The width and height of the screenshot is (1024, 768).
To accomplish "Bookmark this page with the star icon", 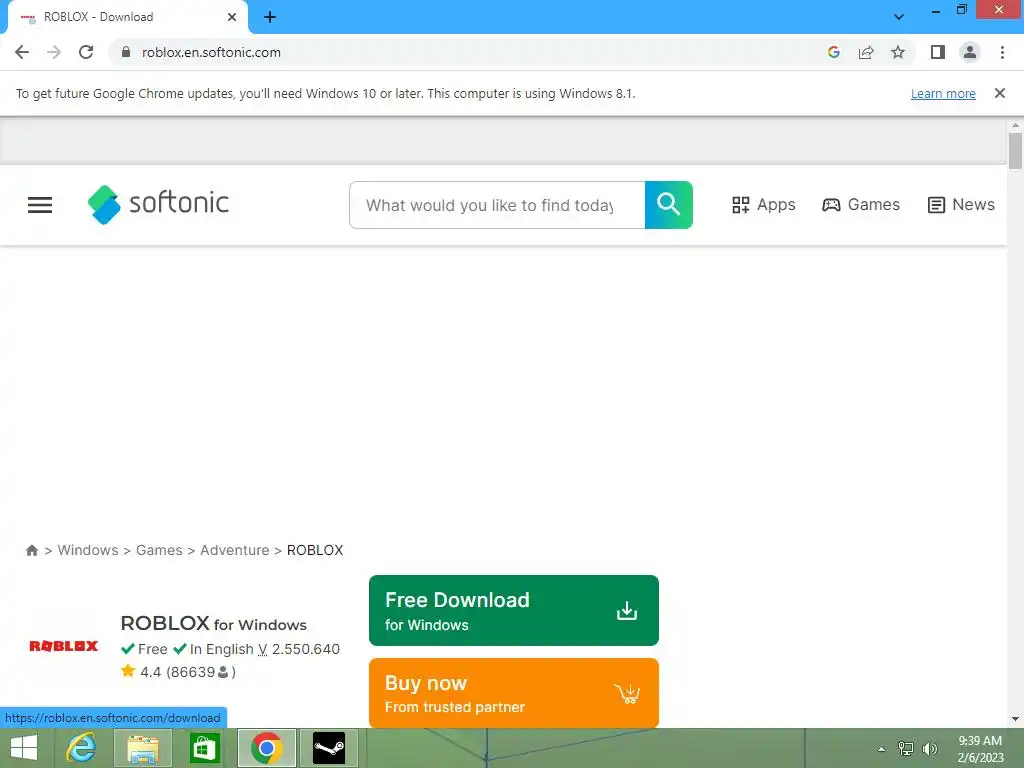I will [898, 52].
